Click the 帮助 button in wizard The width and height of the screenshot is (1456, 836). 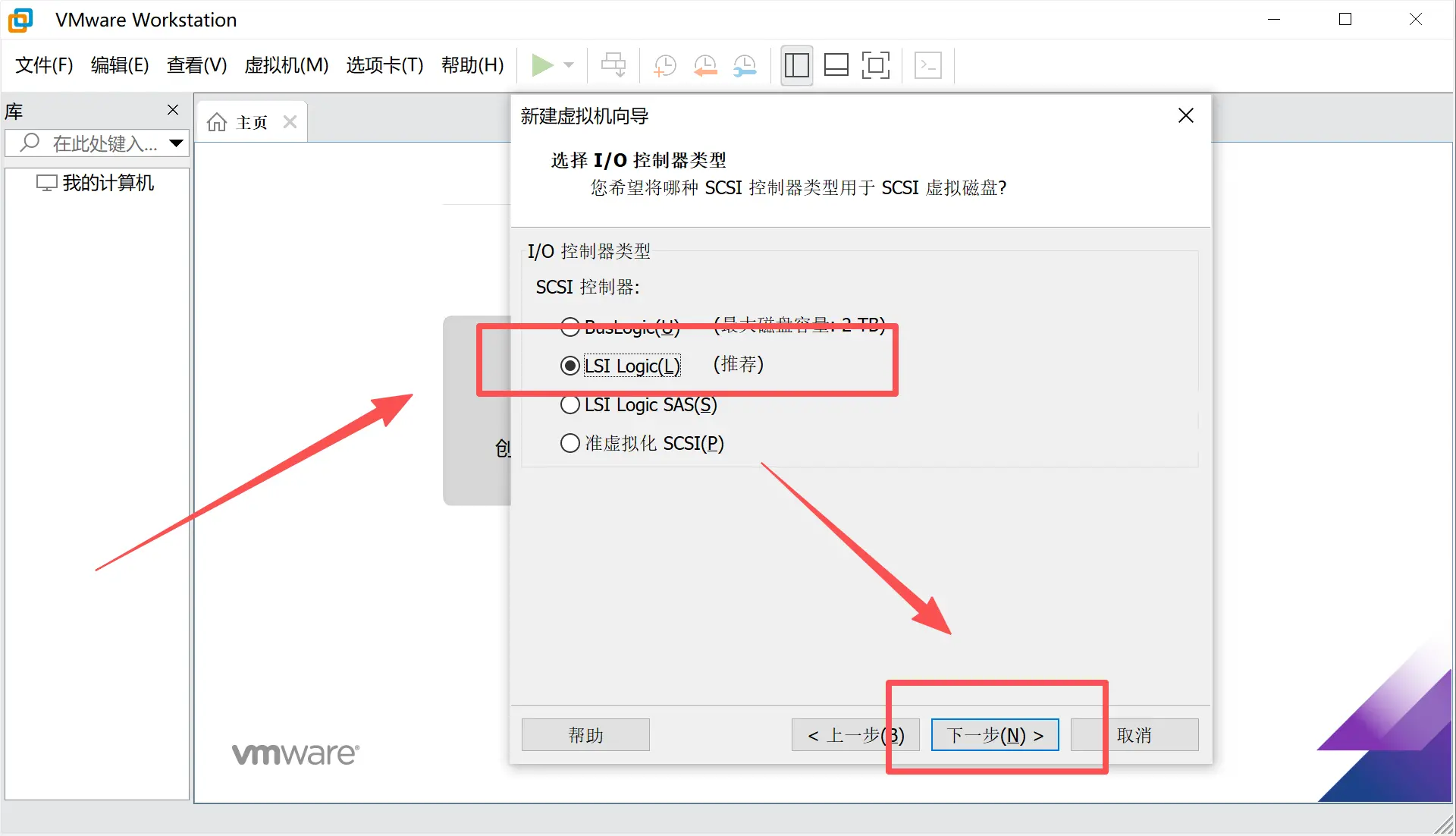(585, 734)
